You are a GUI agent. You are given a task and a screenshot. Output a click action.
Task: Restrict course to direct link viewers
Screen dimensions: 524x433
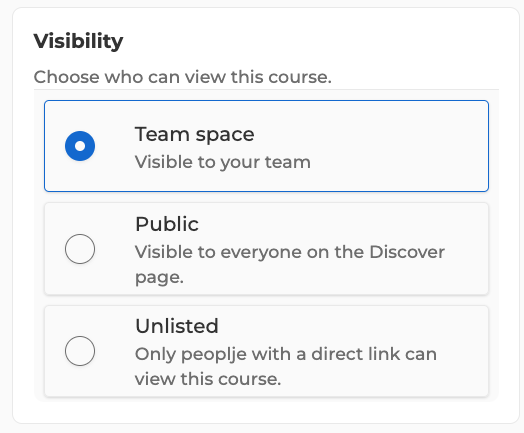(x=80, y=351)
